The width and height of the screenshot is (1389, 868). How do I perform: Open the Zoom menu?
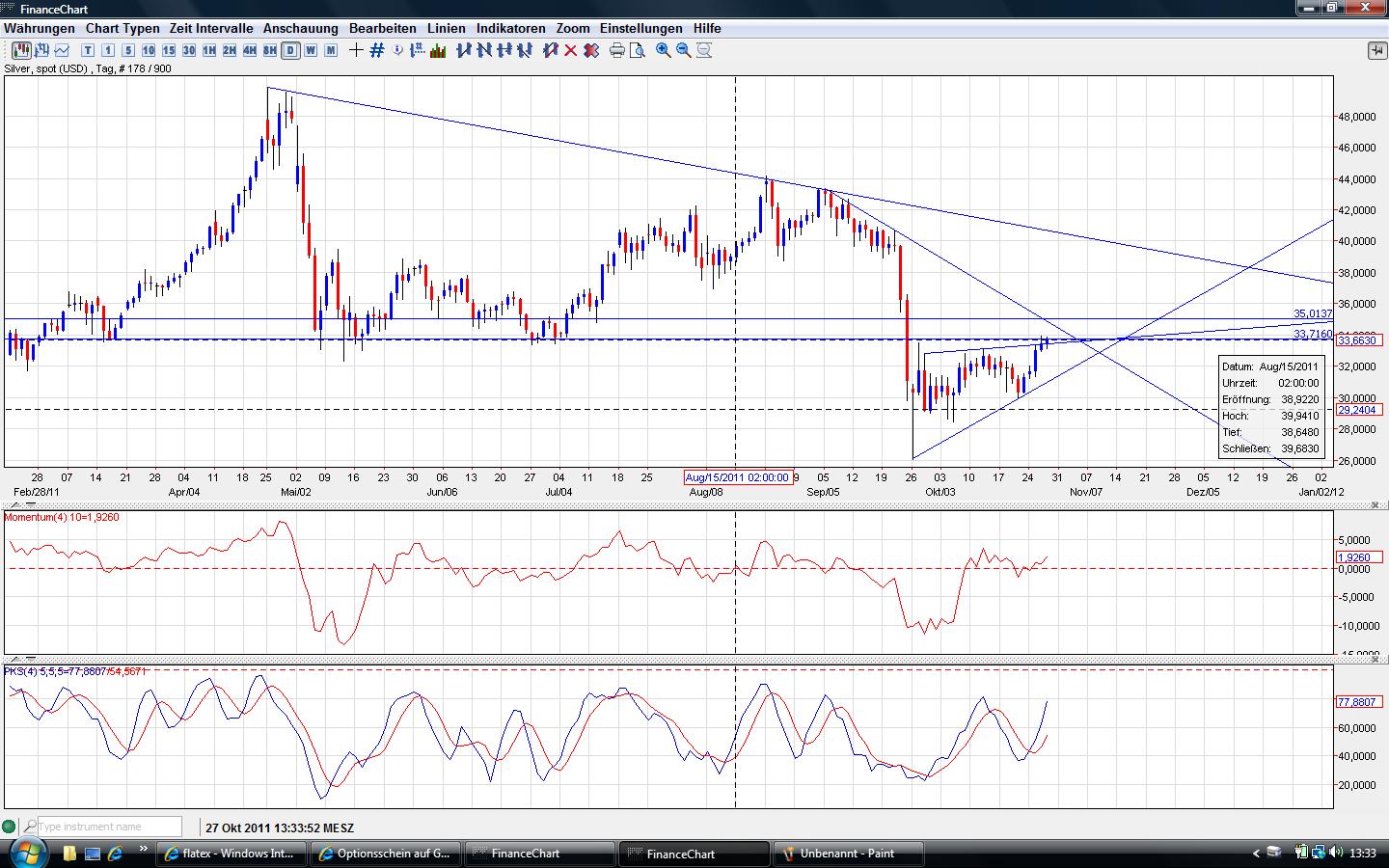[x=573, y=29]
